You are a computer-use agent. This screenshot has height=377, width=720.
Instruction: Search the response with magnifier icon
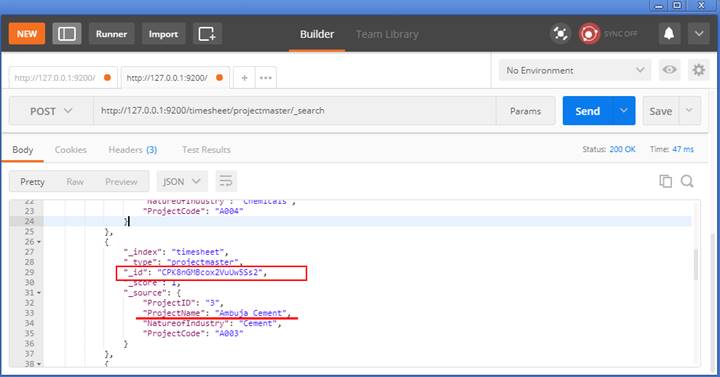687,181
